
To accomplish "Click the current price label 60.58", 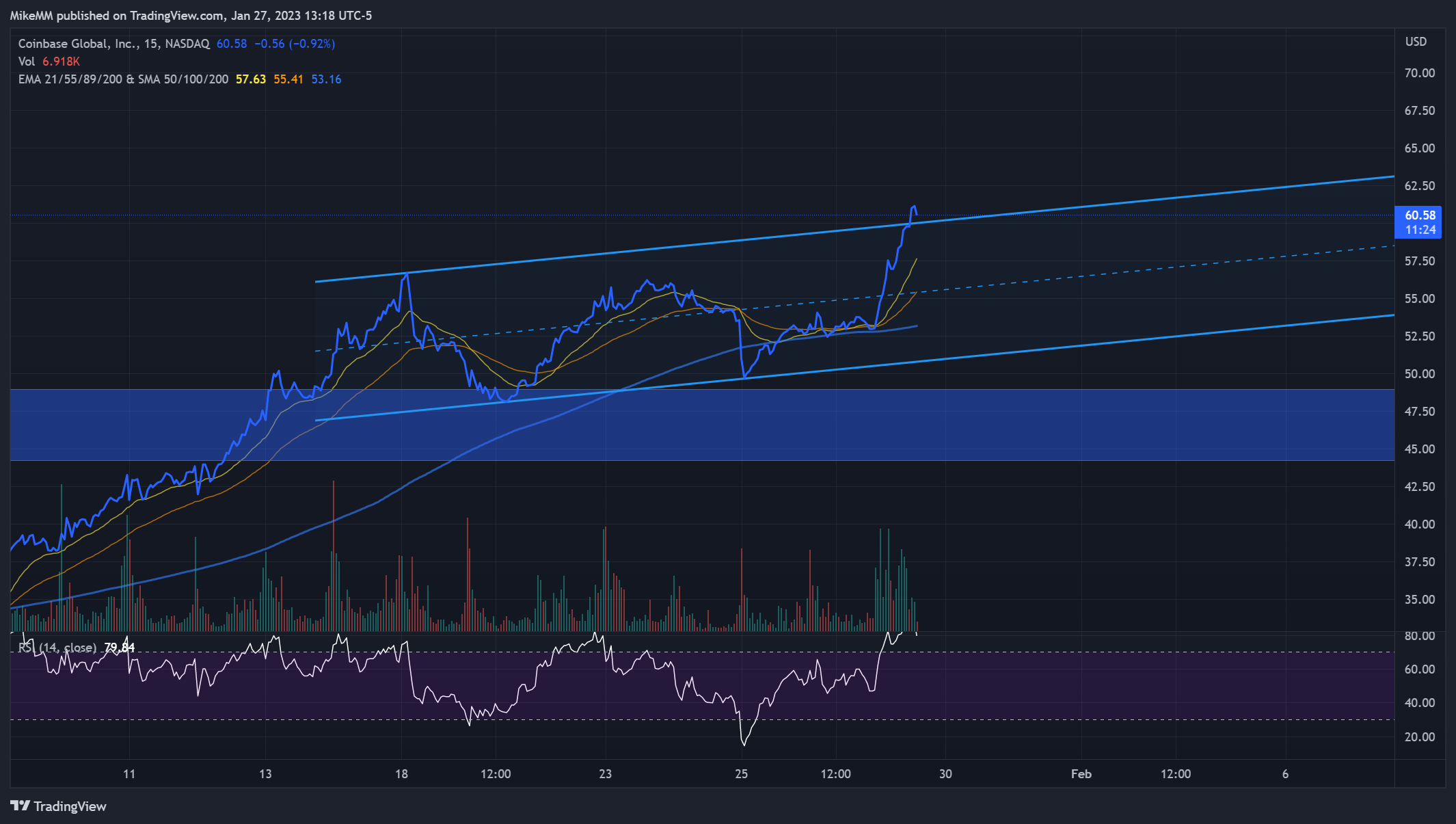I will 1420,215.
